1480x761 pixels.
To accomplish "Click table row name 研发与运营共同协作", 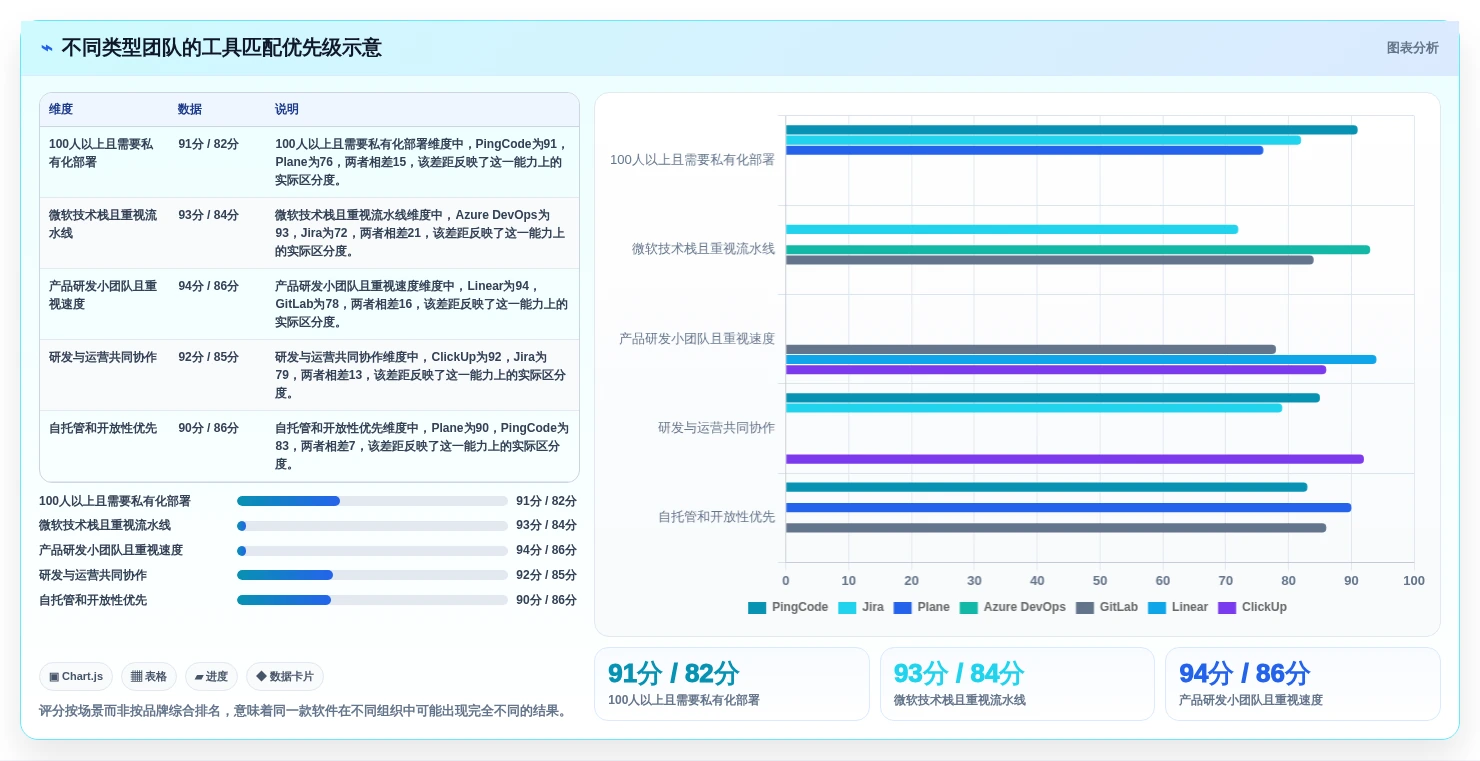I will point(103,357).
